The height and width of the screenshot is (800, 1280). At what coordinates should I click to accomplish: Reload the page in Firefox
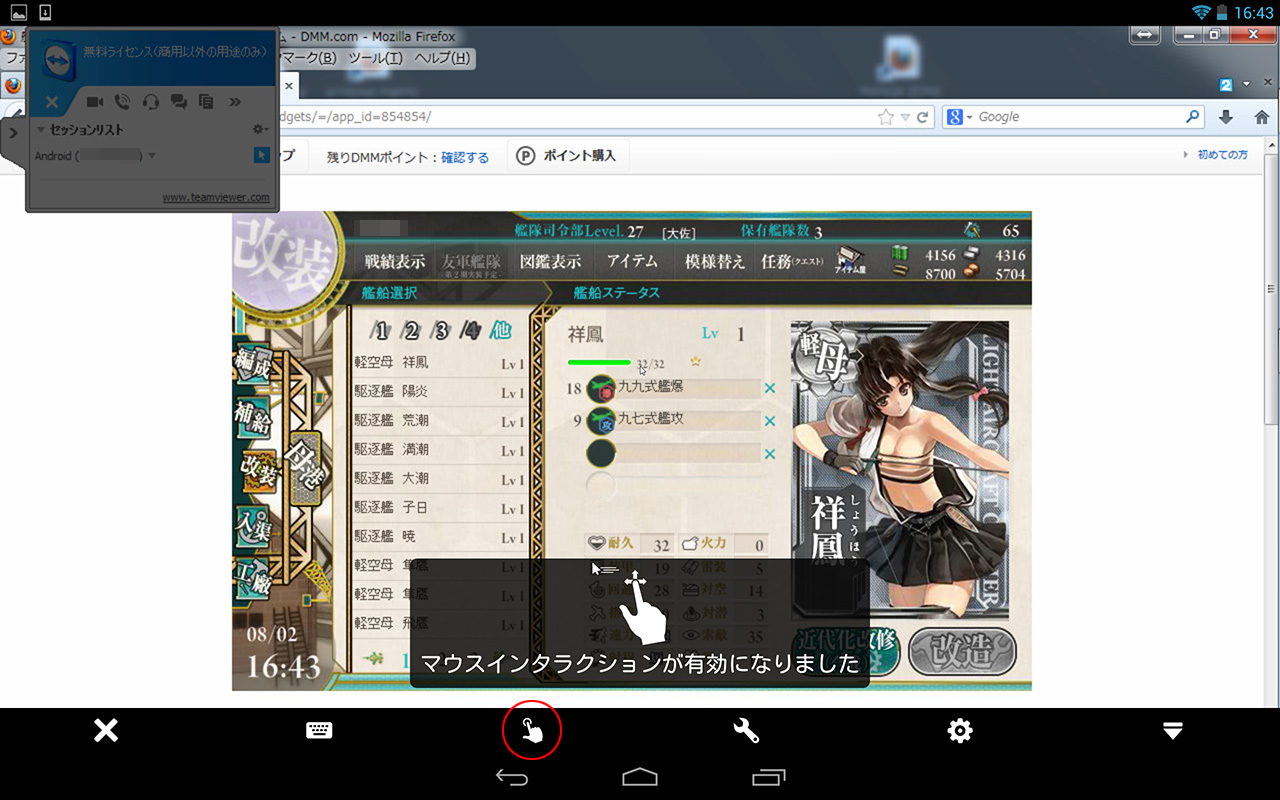(x=923, y=117)
